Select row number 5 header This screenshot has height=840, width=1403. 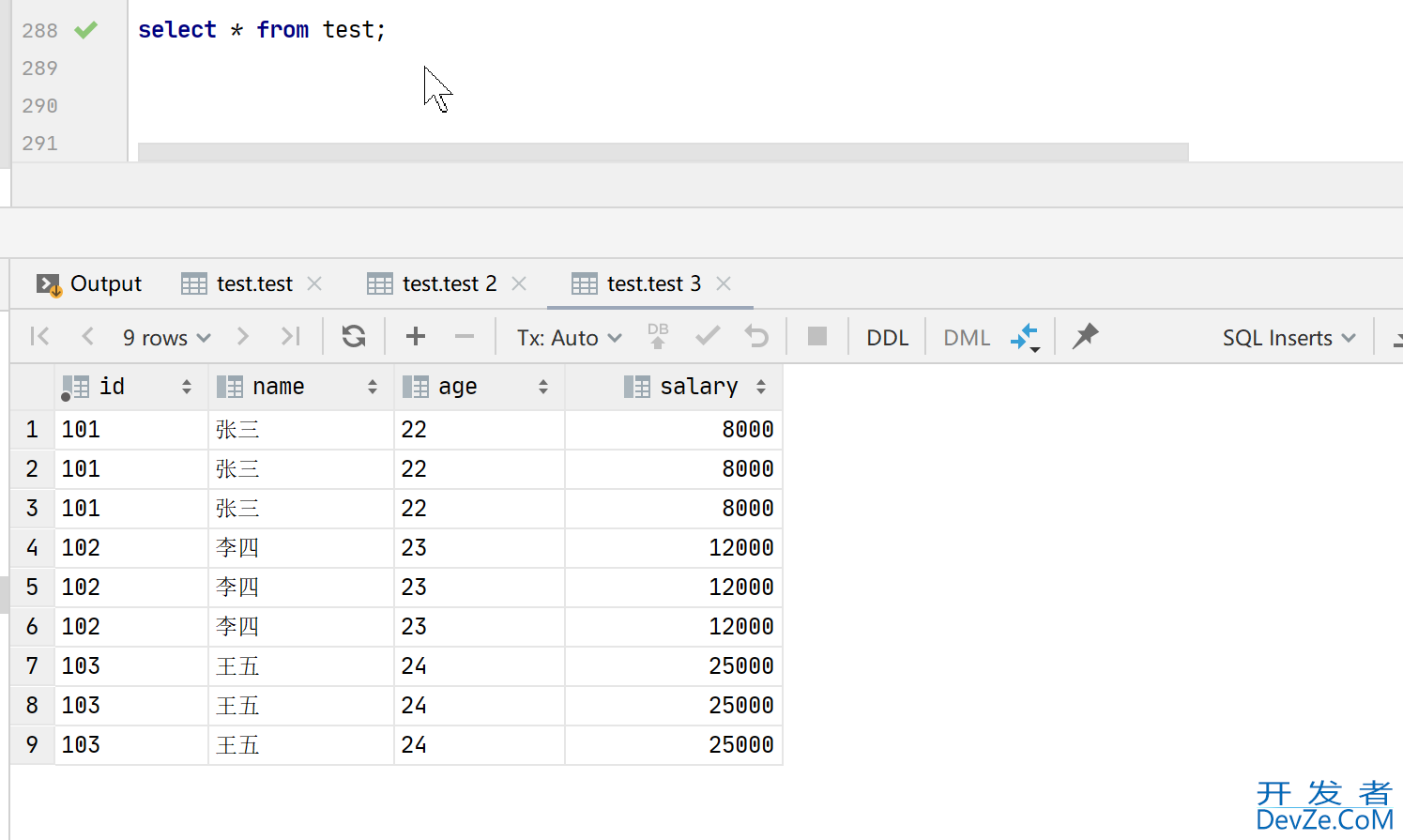(x=32, y=588)
